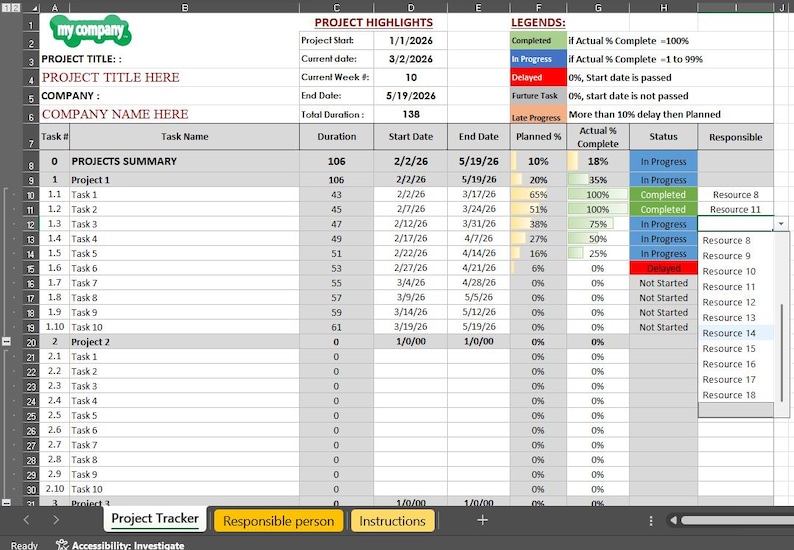Viewport: 794px width, 550px height.
Task: Choose Resource 16 from dropdown list
Action: pos(735,364)
